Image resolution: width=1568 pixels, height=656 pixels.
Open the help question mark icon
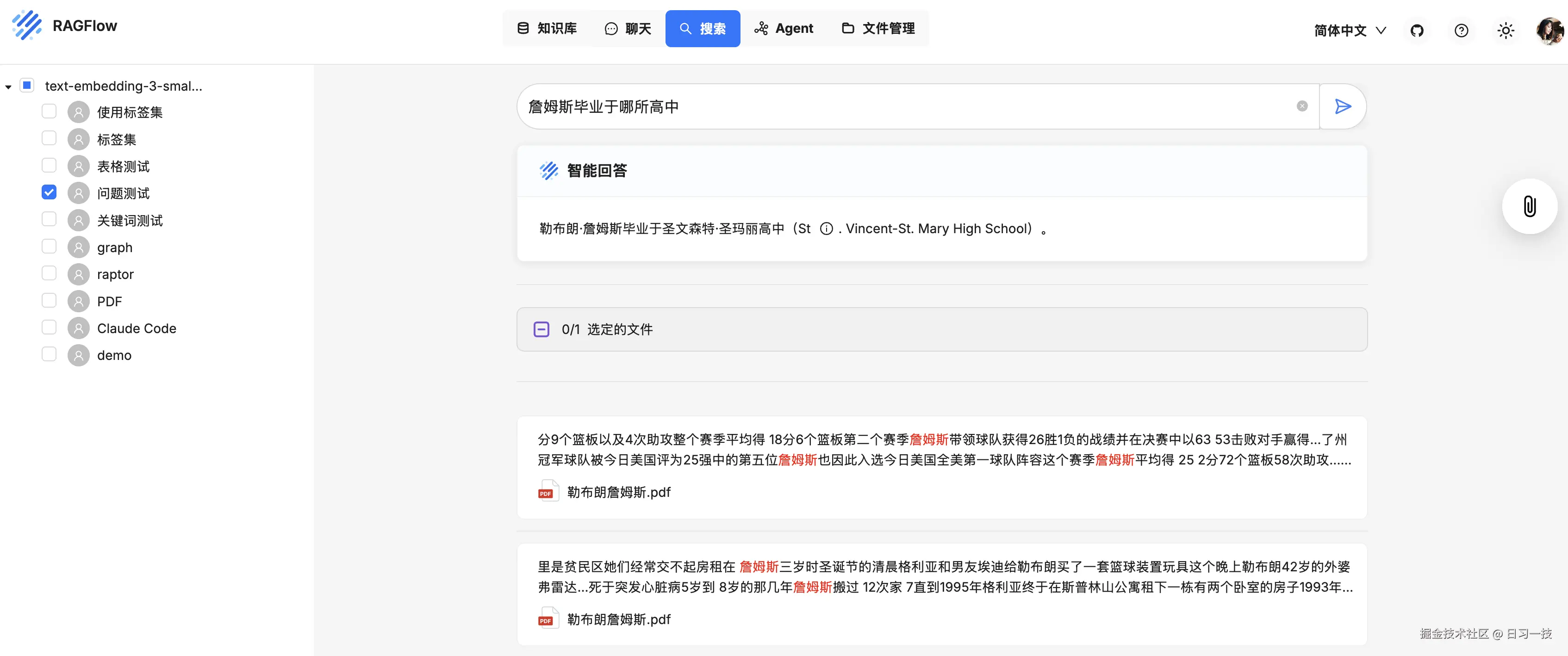click(x=1461, y=31)
